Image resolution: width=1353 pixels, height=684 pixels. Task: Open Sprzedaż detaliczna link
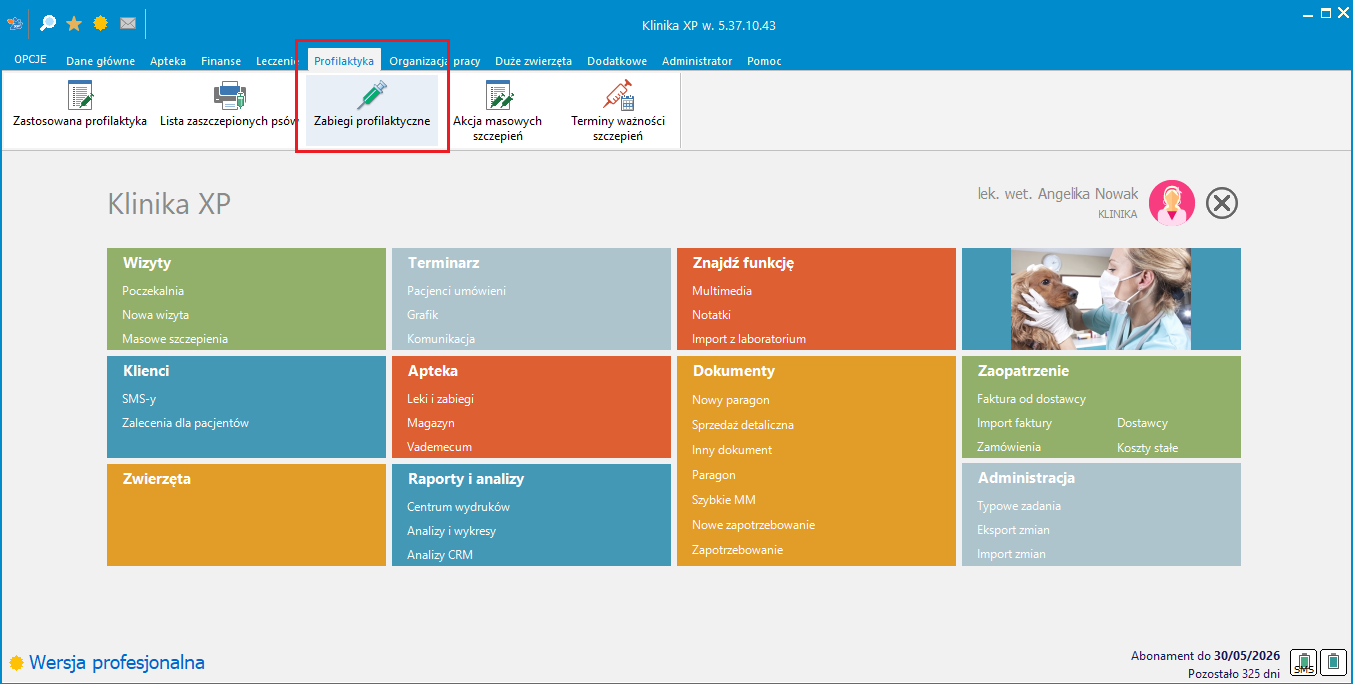(x=743, y=425)
